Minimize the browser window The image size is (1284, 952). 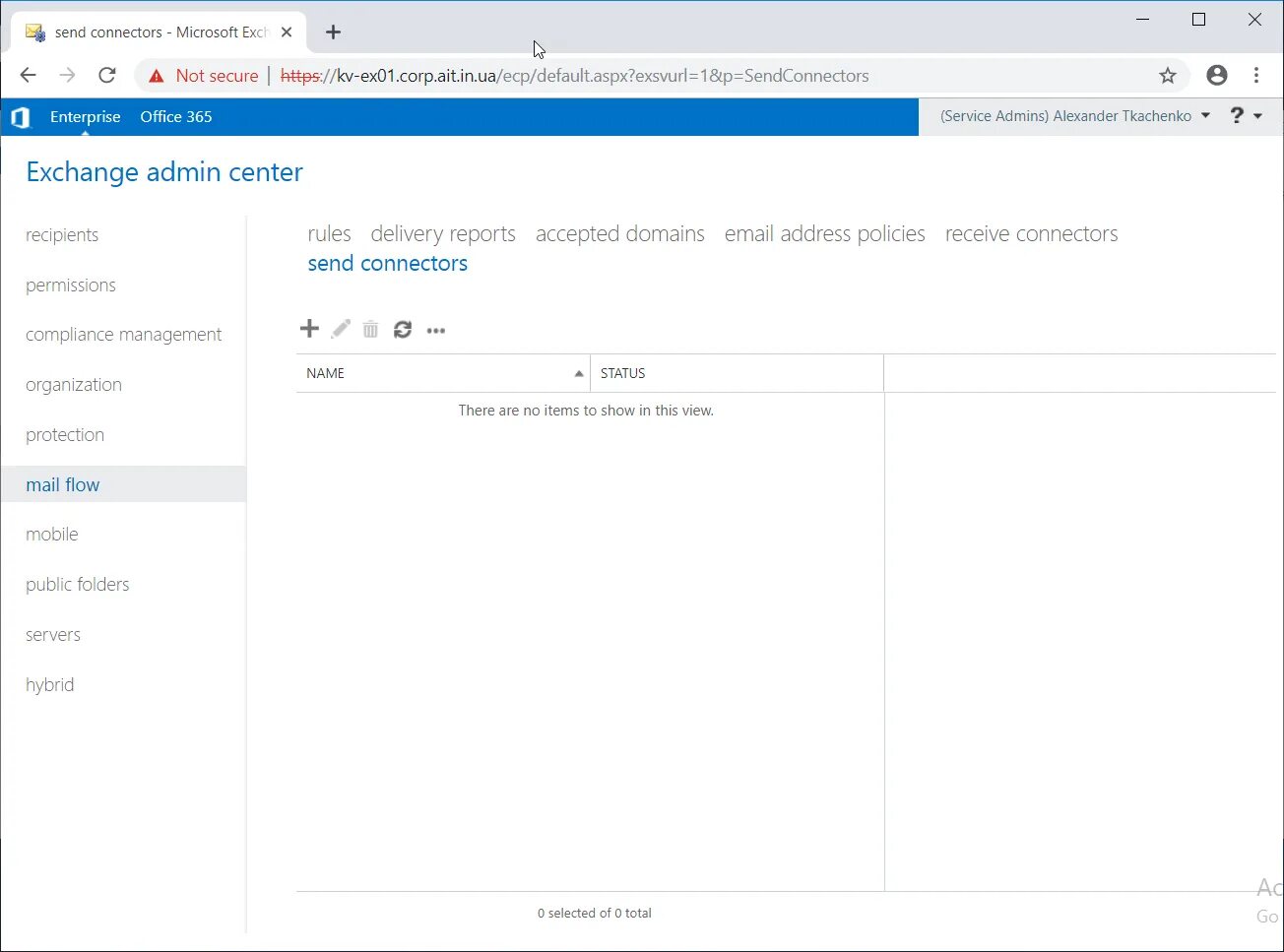[x=1142, y=20]
